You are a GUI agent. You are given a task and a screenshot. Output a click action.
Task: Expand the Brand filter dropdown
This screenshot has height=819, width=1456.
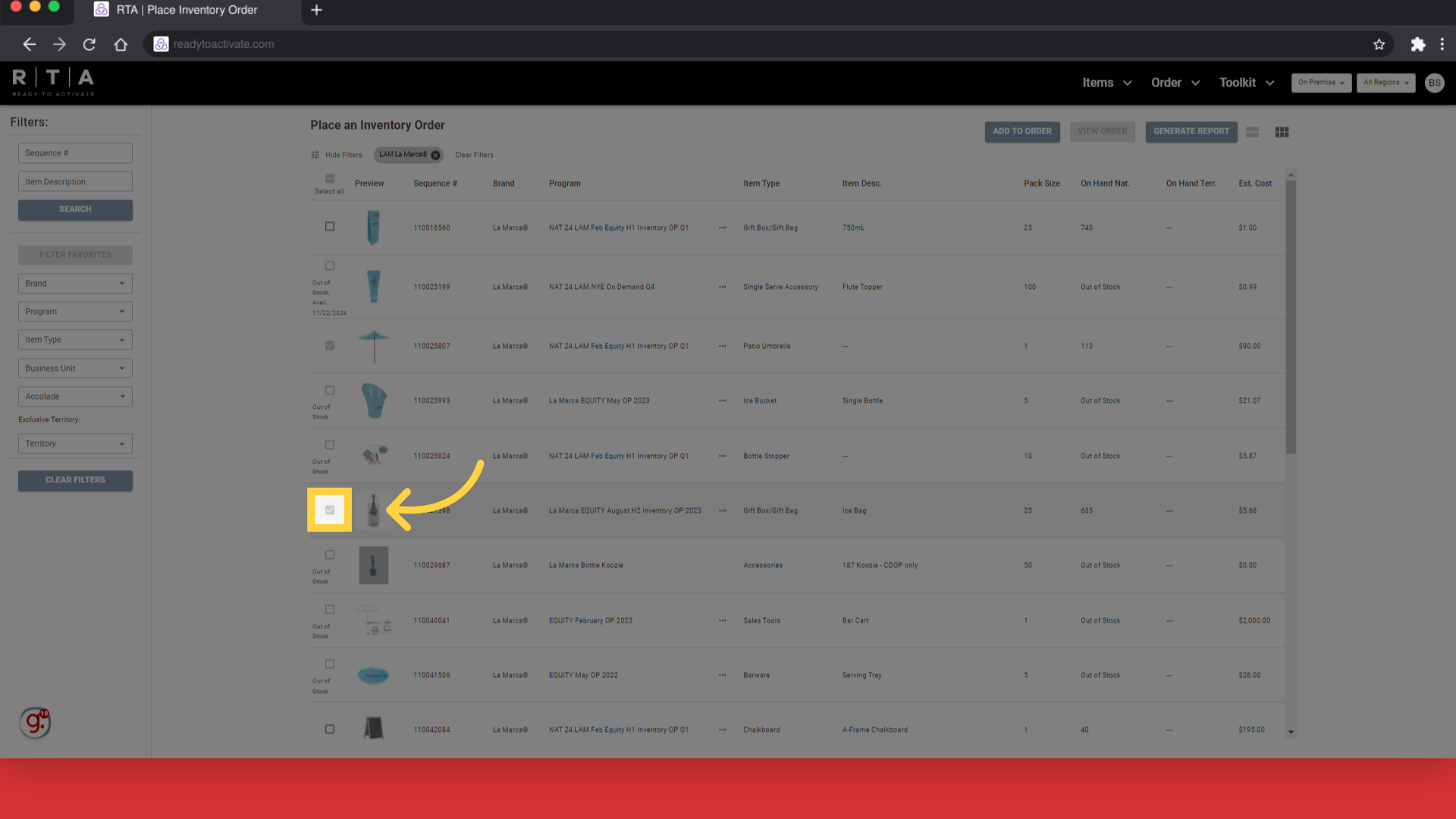(x=75, y=284)
